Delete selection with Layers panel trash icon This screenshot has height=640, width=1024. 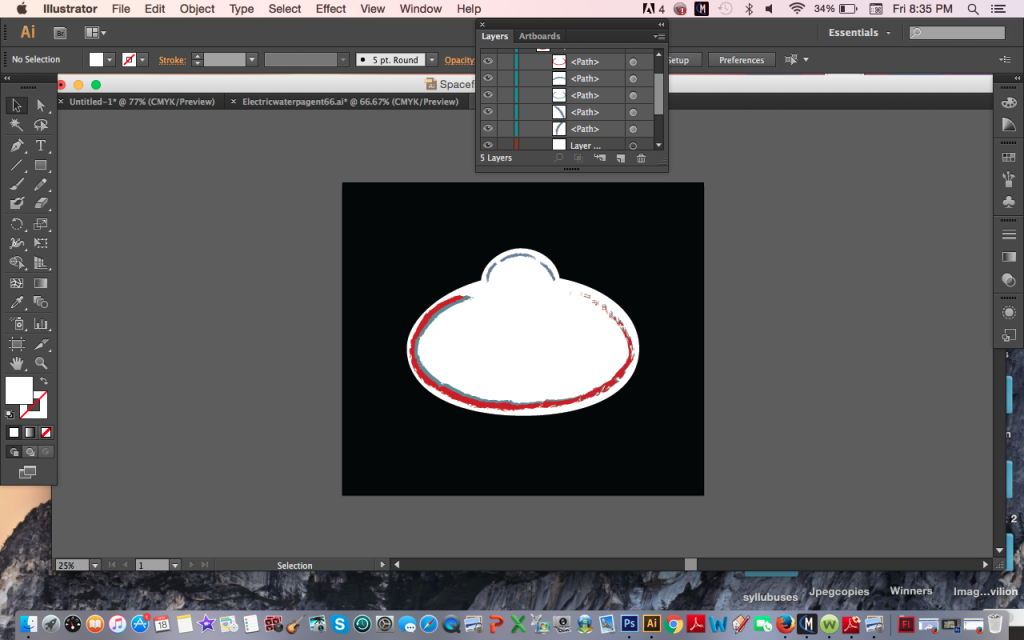pos(641,158)
